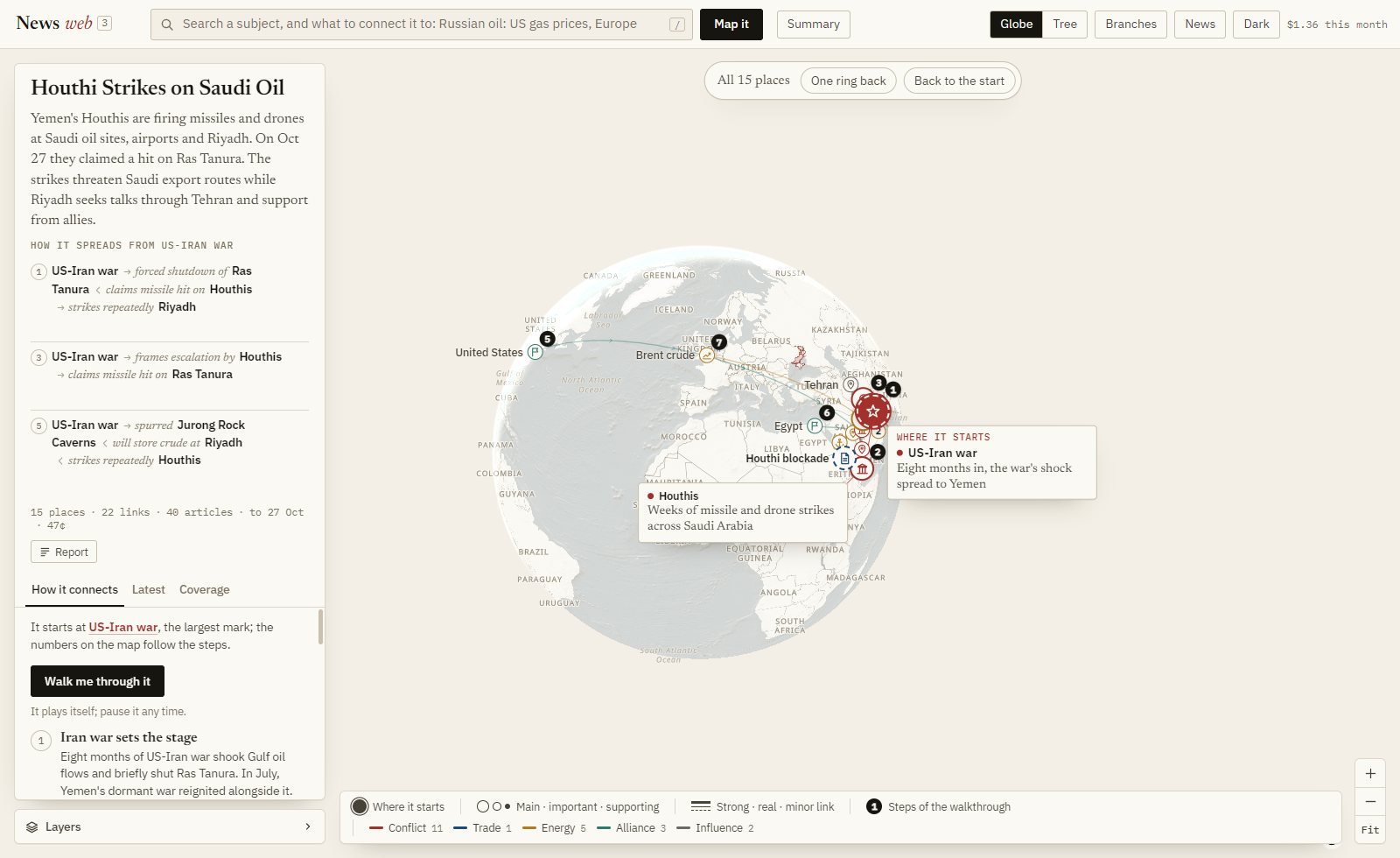Fit the globe with Fit button
The height and width of the screenshot is (858, 1400).
(1370, 829)
